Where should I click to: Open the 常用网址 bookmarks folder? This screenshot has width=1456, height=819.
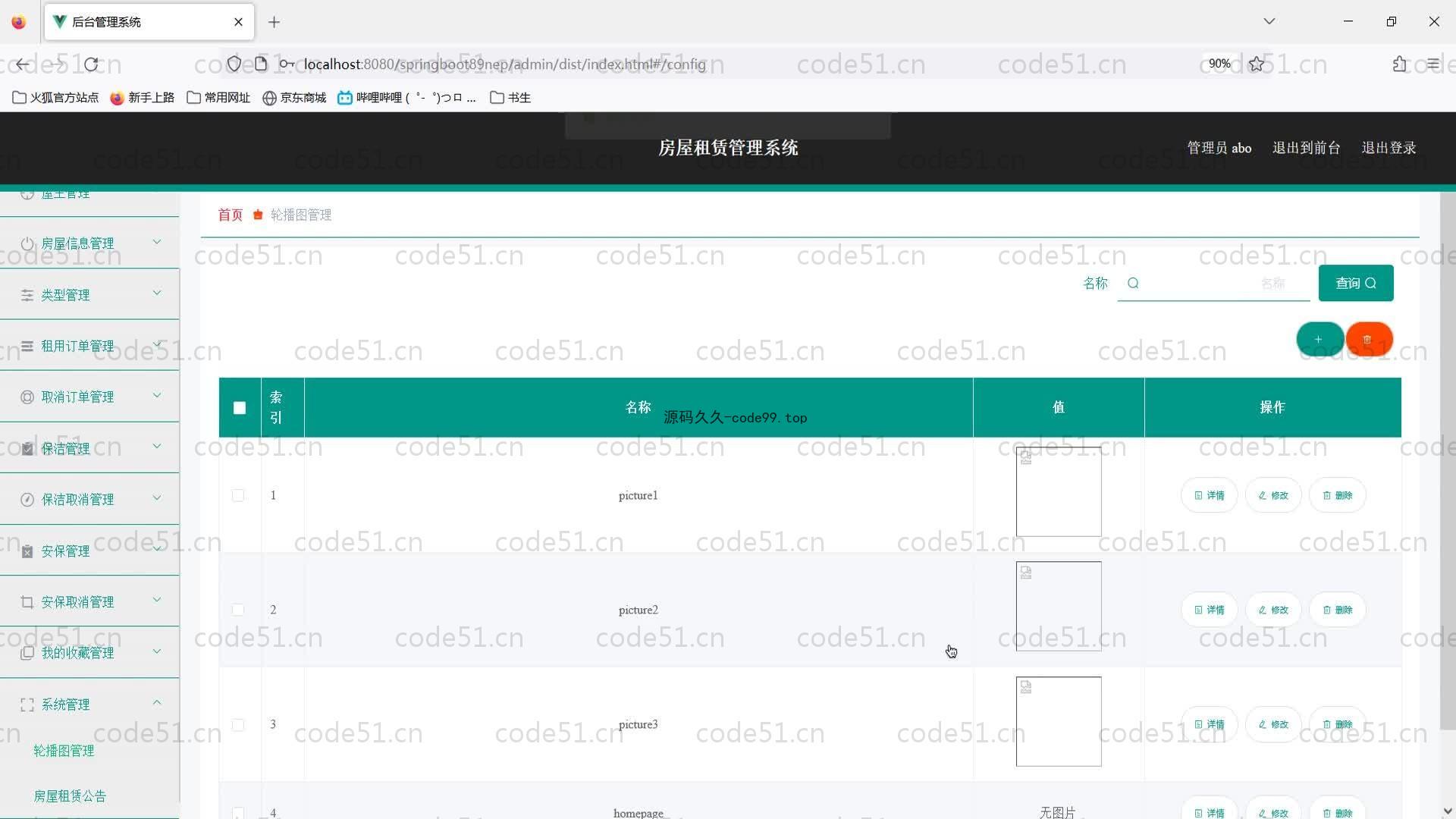click(x=218, y=97)
